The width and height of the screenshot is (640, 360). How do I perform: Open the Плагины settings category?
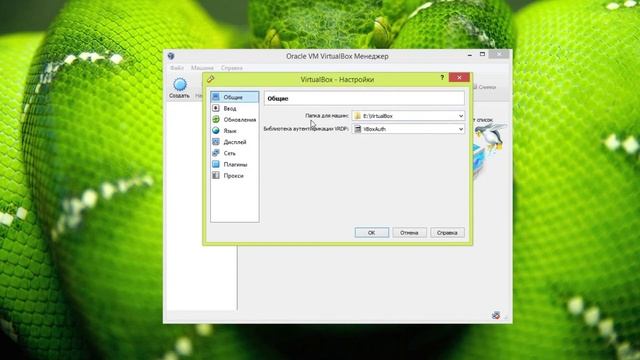(x=234, y=164)
